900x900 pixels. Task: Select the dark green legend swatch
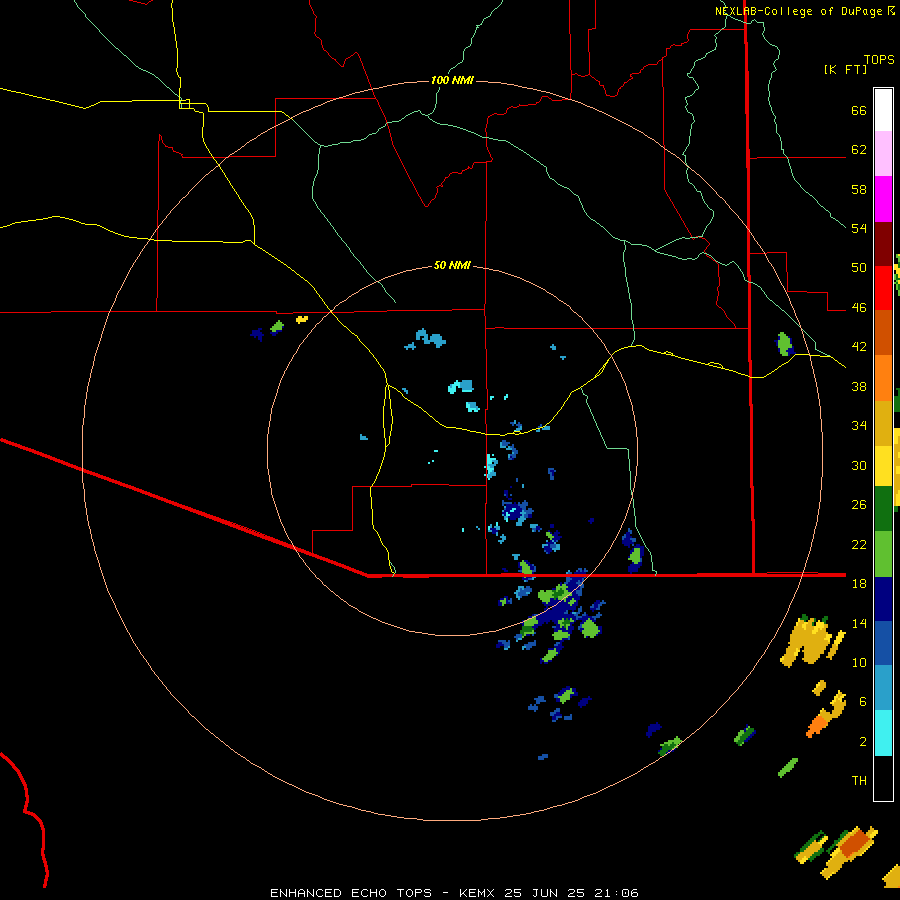click(883, 509)
